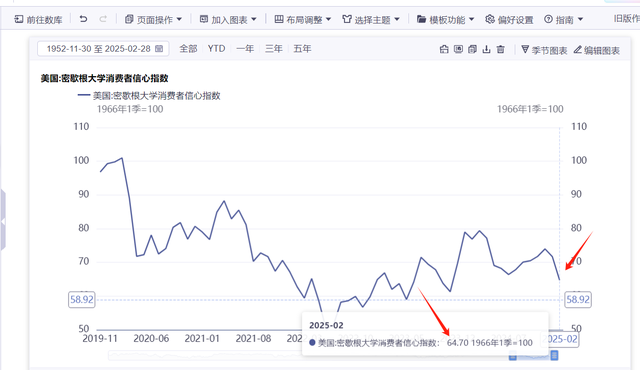Screen dimensions: 640x370
Task: Click the 模板功能 folder icon
Action: point(422,19)
